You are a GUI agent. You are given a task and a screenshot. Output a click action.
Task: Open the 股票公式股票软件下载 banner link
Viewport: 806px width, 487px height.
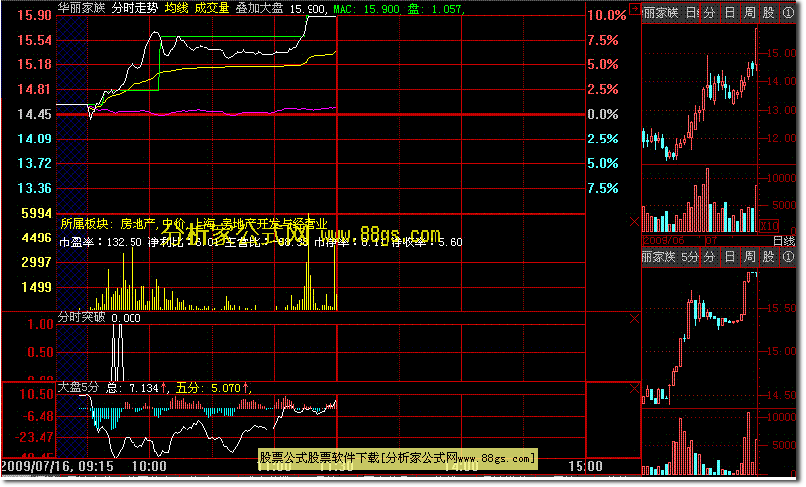397,458
